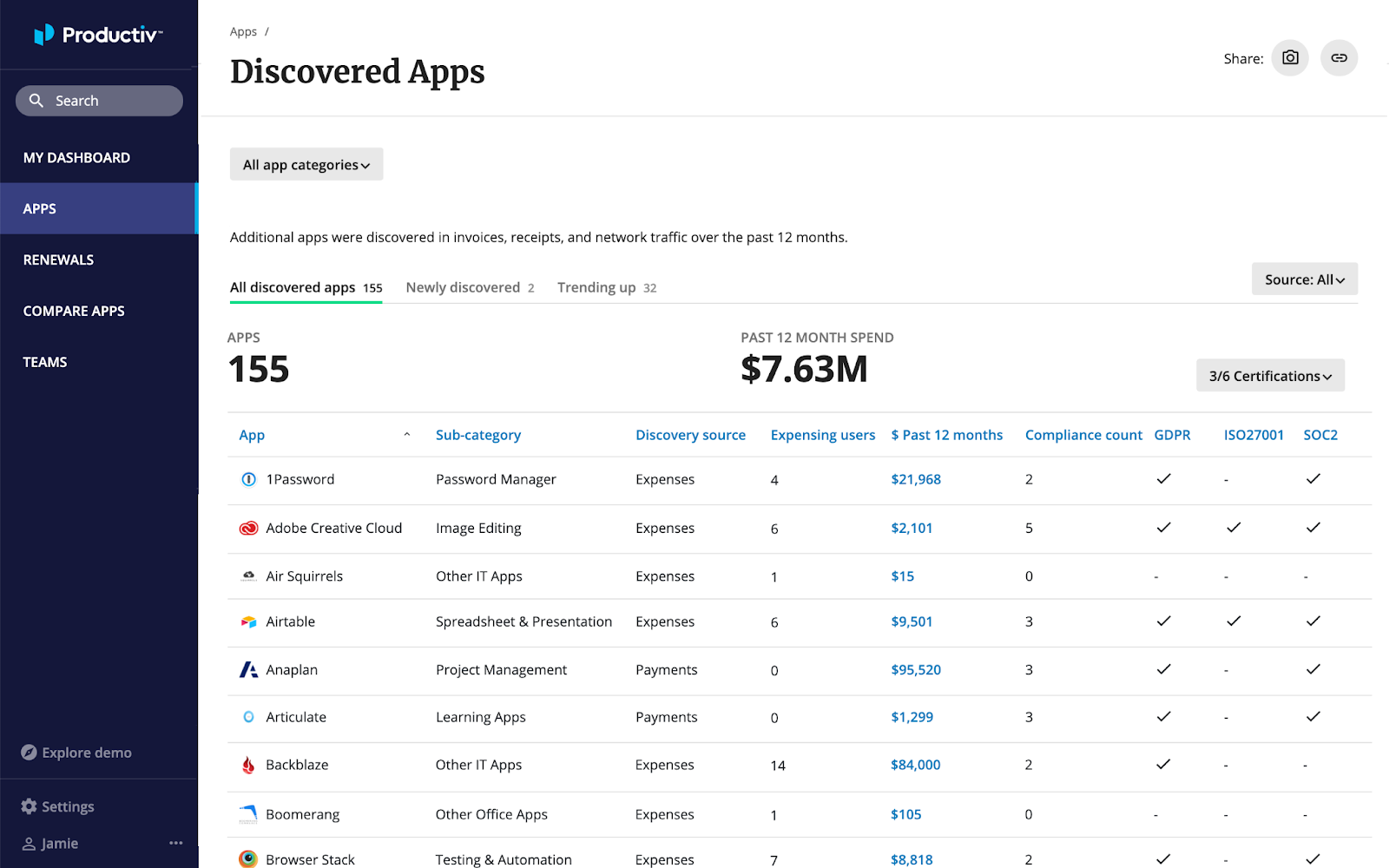This screenshot has height=868, width=1389.
Task: Select the Articulate app icon
Action: click(x=247, y=716)
